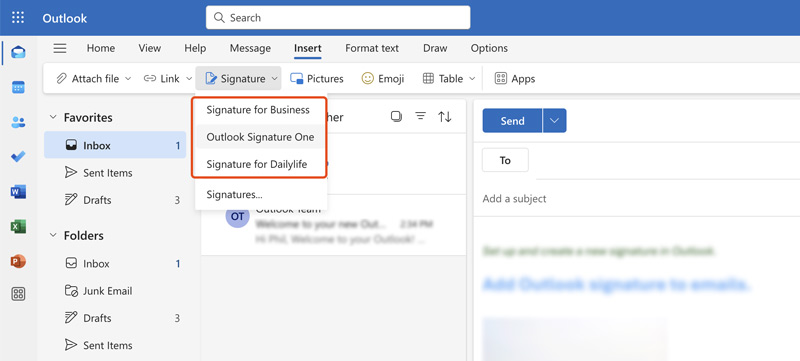Open Inbox under Favorites
The height and width of the screenshot is (361, 800).
point(115,145)
